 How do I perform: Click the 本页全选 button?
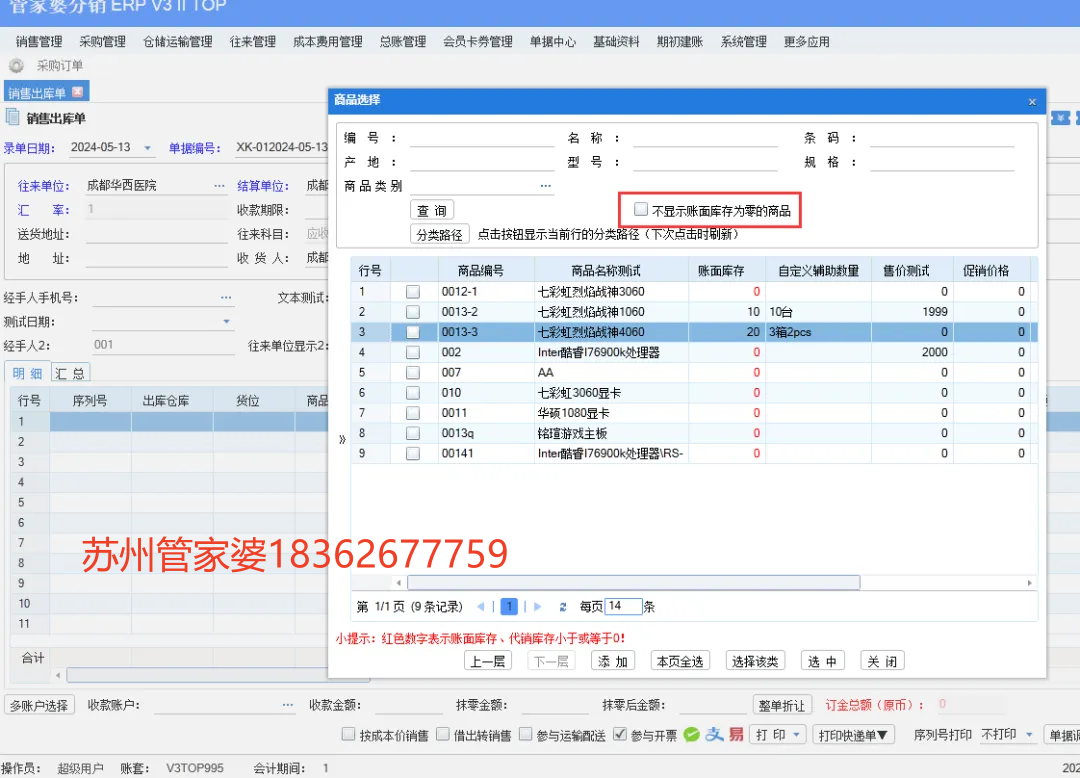680,661
